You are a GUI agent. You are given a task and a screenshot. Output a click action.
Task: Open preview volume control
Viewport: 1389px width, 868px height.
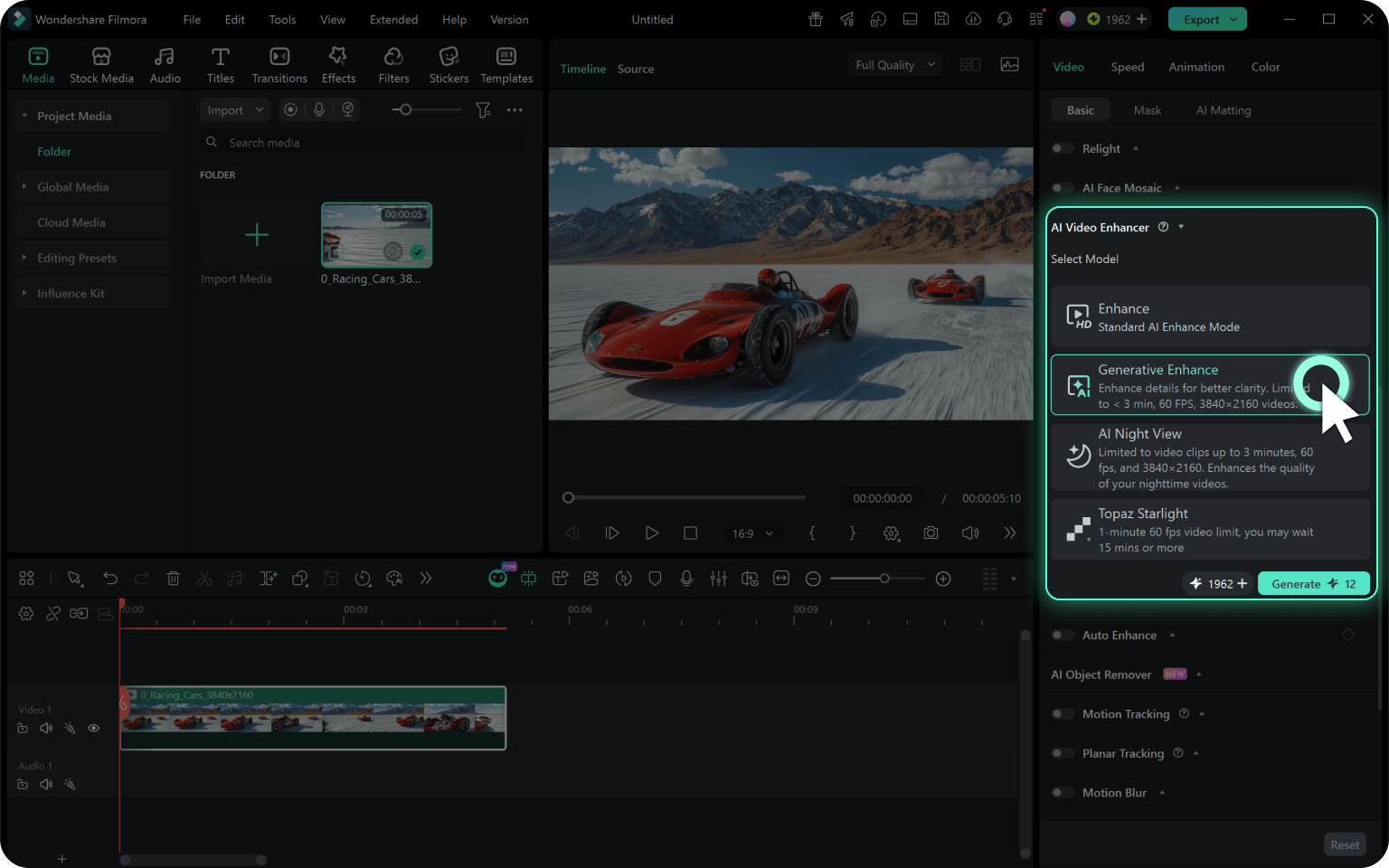[970, 533]
